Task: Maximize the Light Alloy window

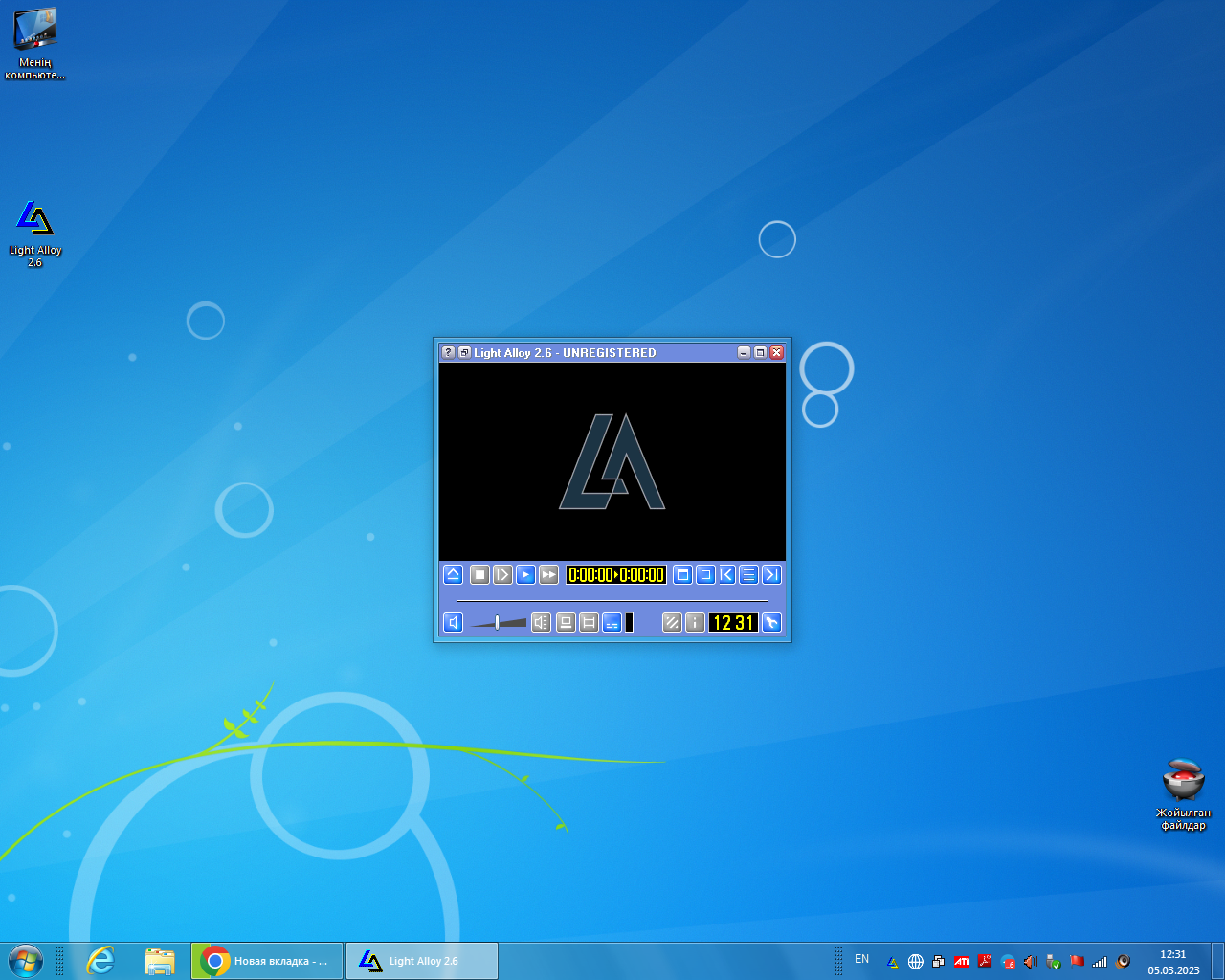Action: tap(760, 352)
